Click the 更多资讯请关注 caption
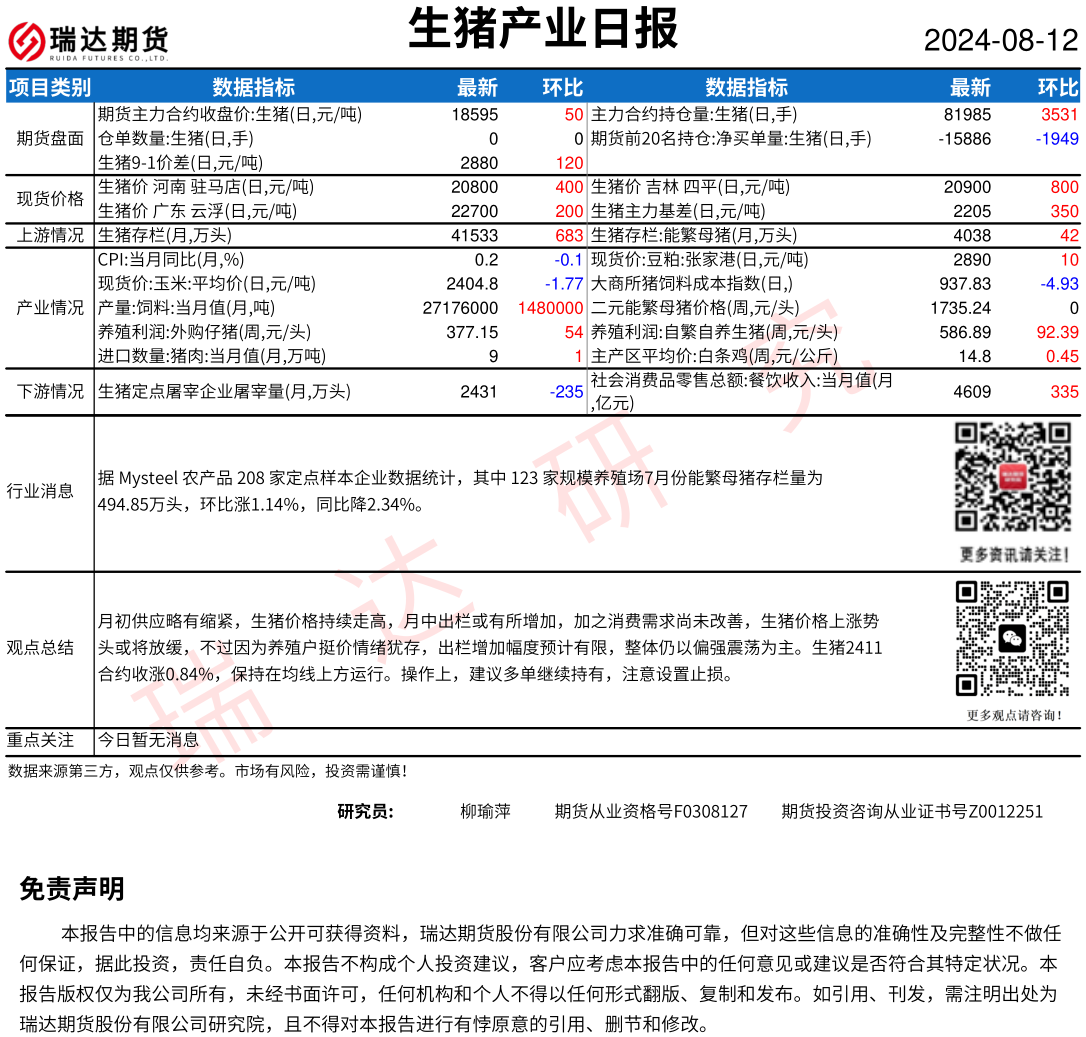Image resolution: width=1086 pixels, height=1037 pixels. click(x=1014, y=554)
